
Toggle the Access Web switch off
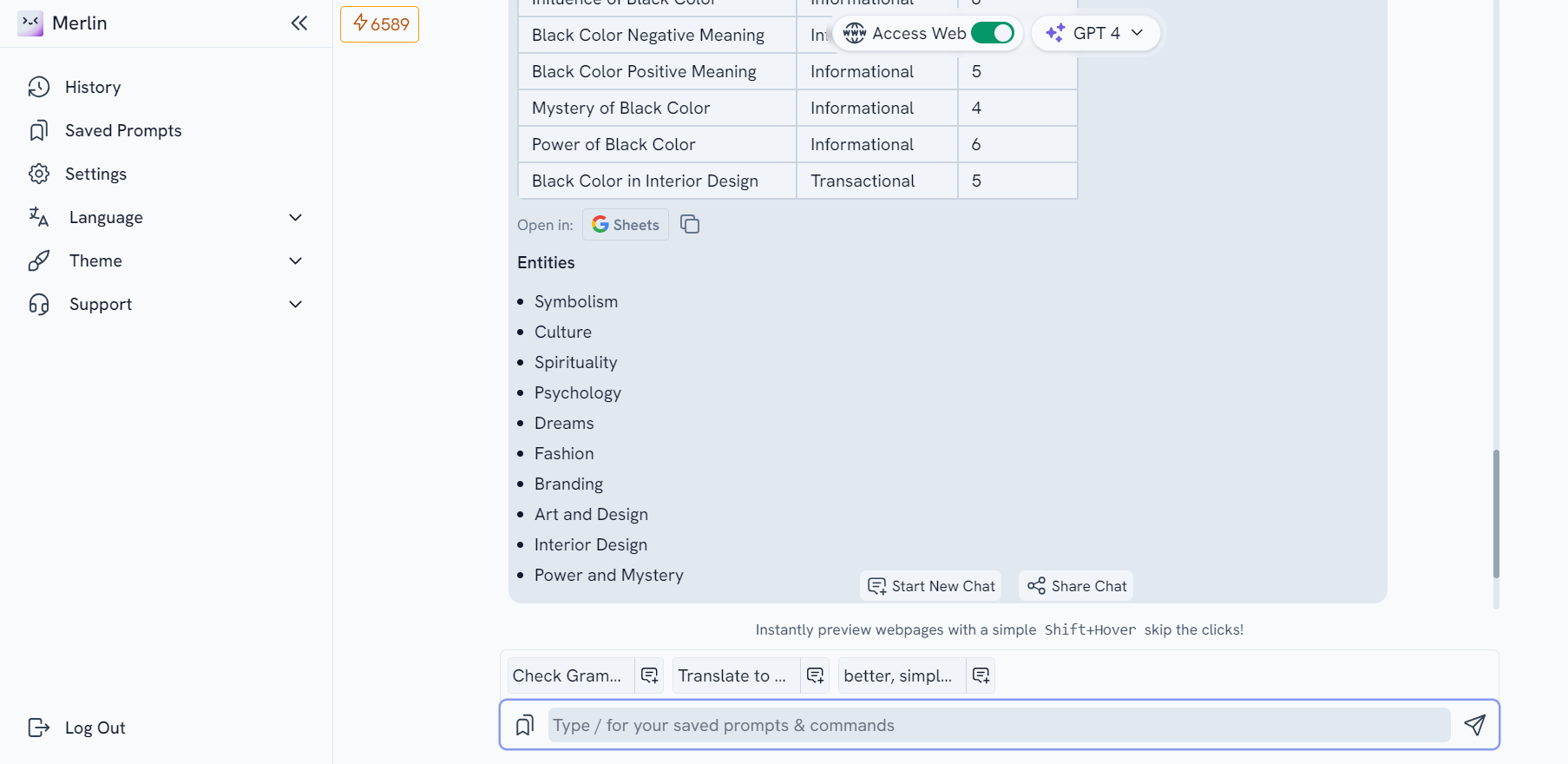(x=992, y=33)
